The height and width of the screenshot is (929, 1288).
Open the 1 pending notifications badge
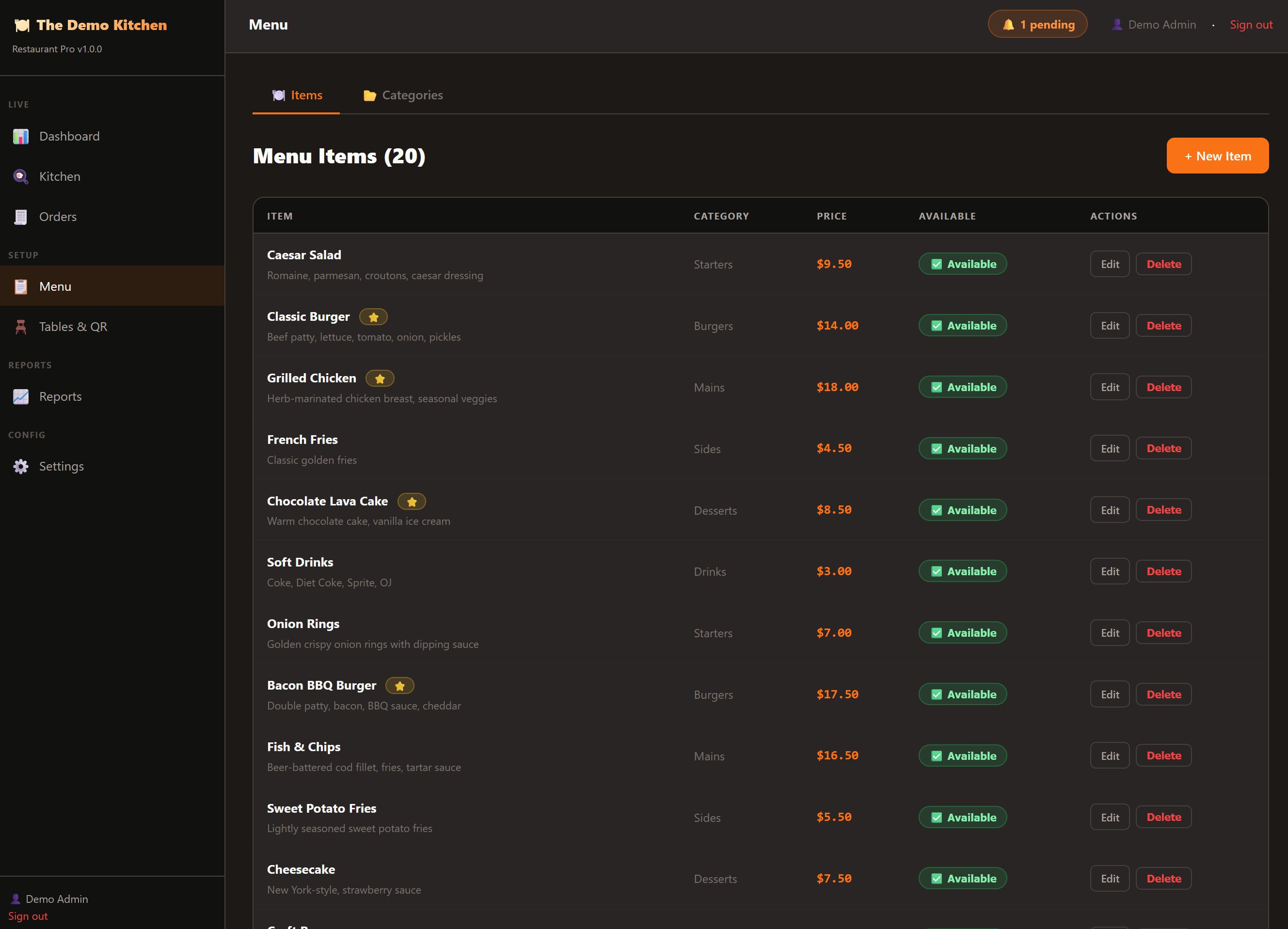(1037, 24)
